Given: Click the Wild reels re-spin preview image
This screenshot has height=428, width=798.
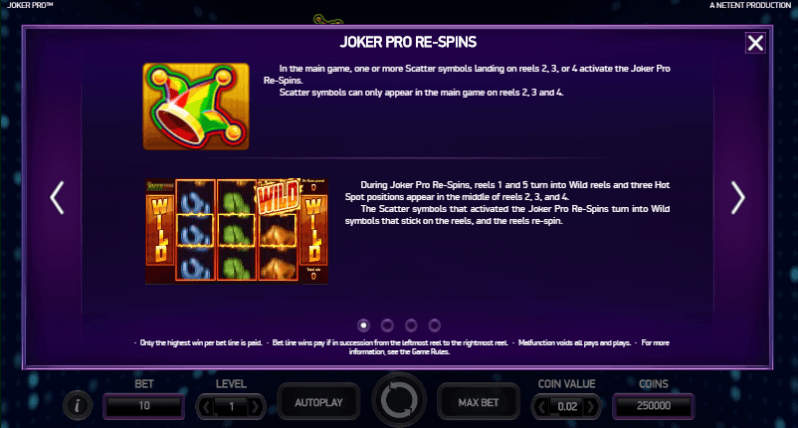Looking at the screenshot, I should tap(237, 231).
